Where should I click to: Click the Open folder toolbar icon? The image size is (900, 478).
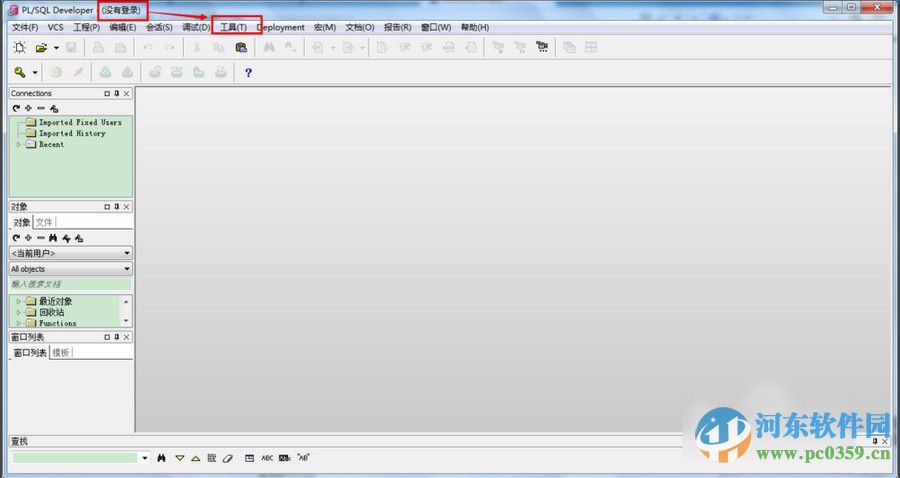pos(41,48)
